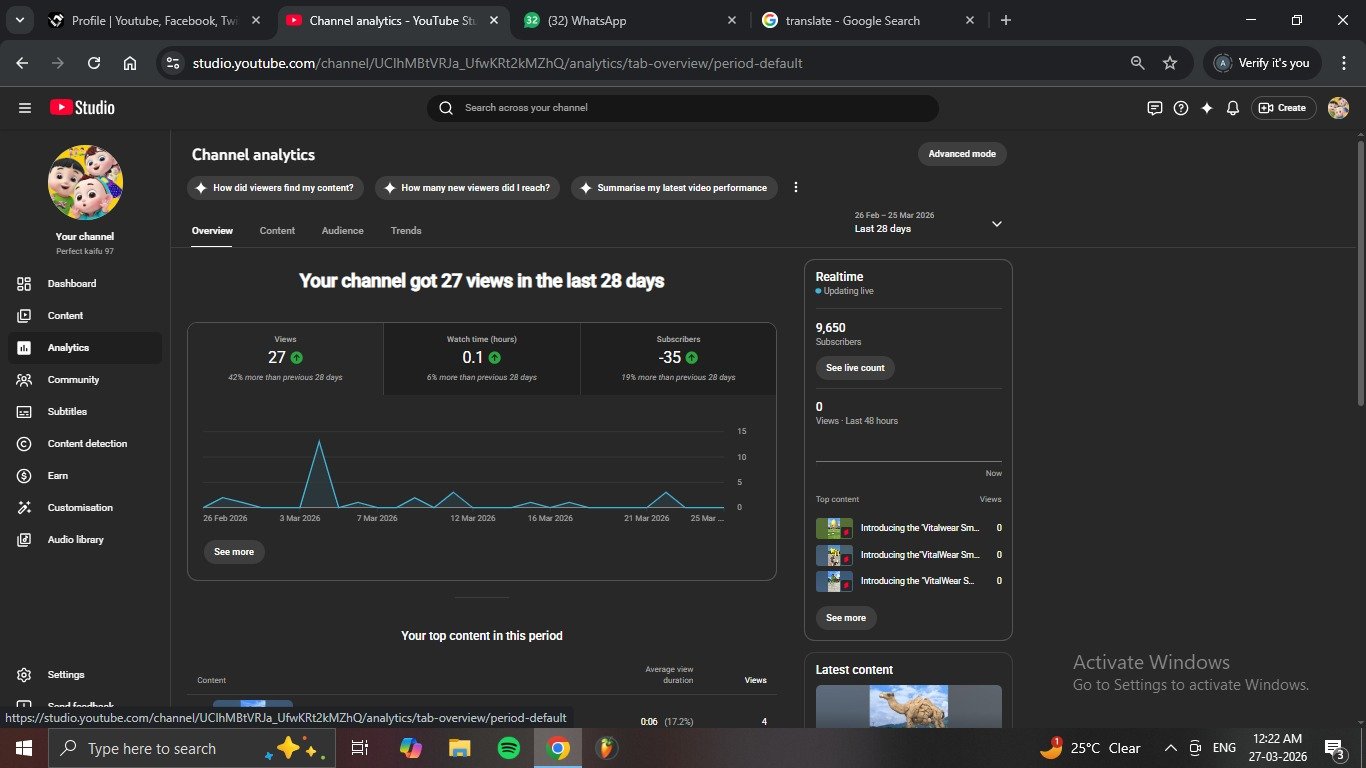Expand the Last 28 days date range dropdown
Image resolution: width=1366 pixels, height=768 pixels.
996,224
